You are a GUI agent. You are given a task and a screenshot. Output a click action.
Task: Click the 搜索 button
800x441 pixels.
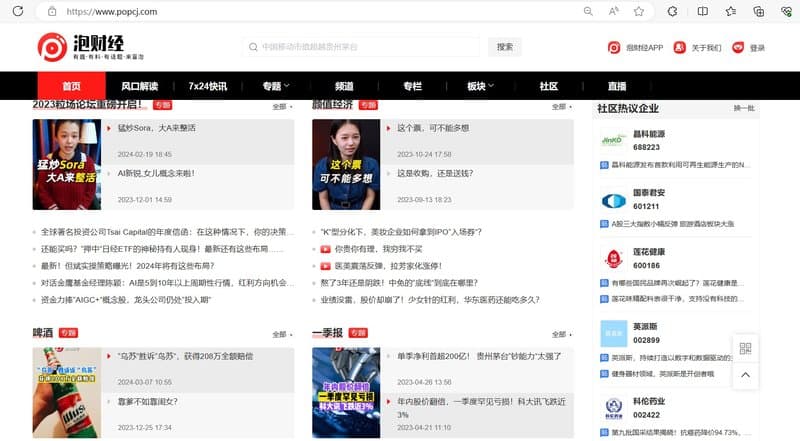(x=505, y=47)
